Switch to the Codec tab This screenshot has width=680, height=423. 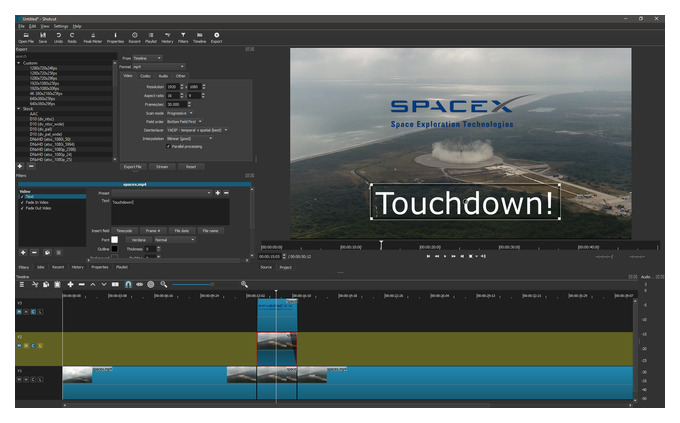pos(145,76)
